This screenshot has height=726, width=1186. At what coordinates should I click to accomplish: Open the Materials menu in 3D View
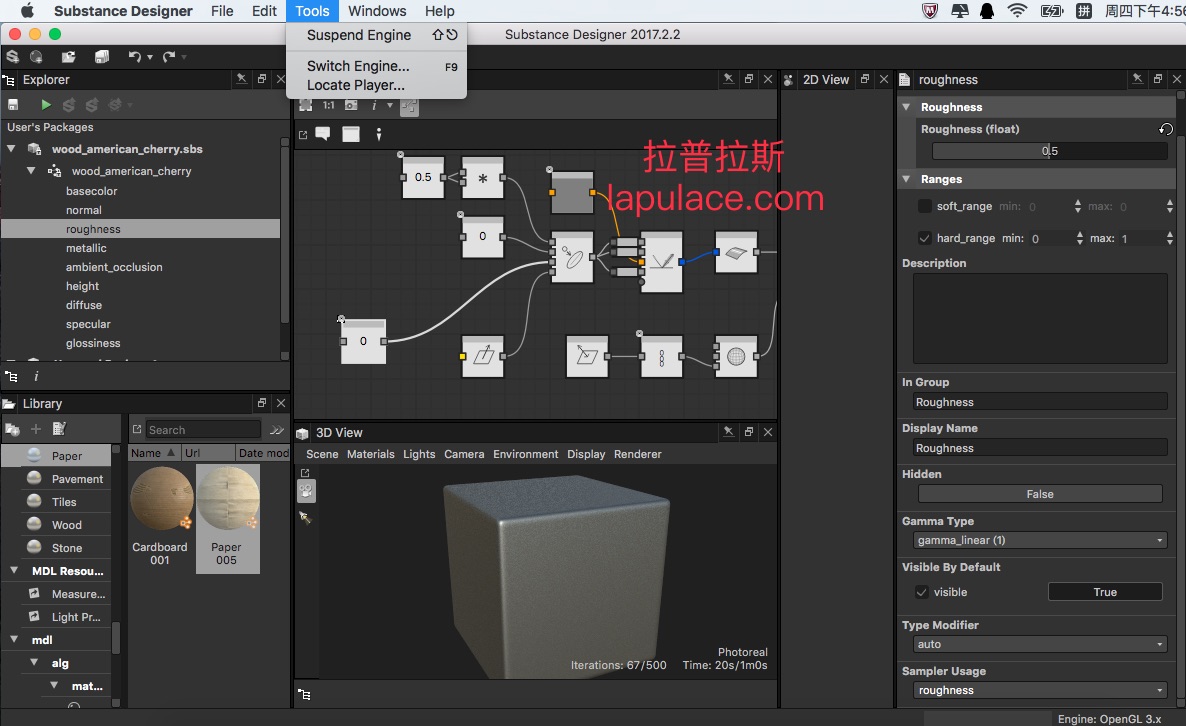pos(371,454)
